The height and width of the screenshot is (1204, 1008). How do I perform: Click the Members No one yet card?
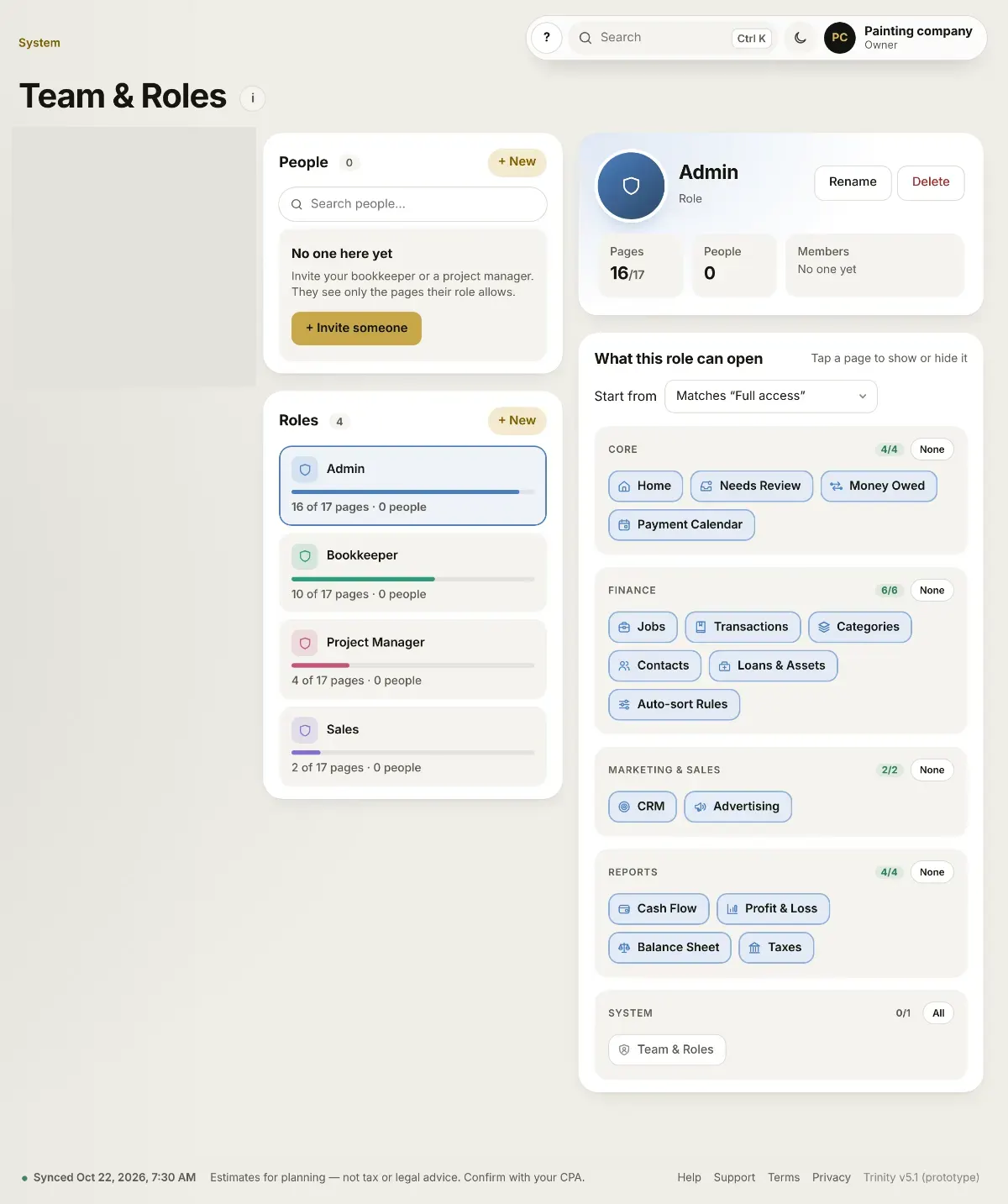[x=874, y=265]
